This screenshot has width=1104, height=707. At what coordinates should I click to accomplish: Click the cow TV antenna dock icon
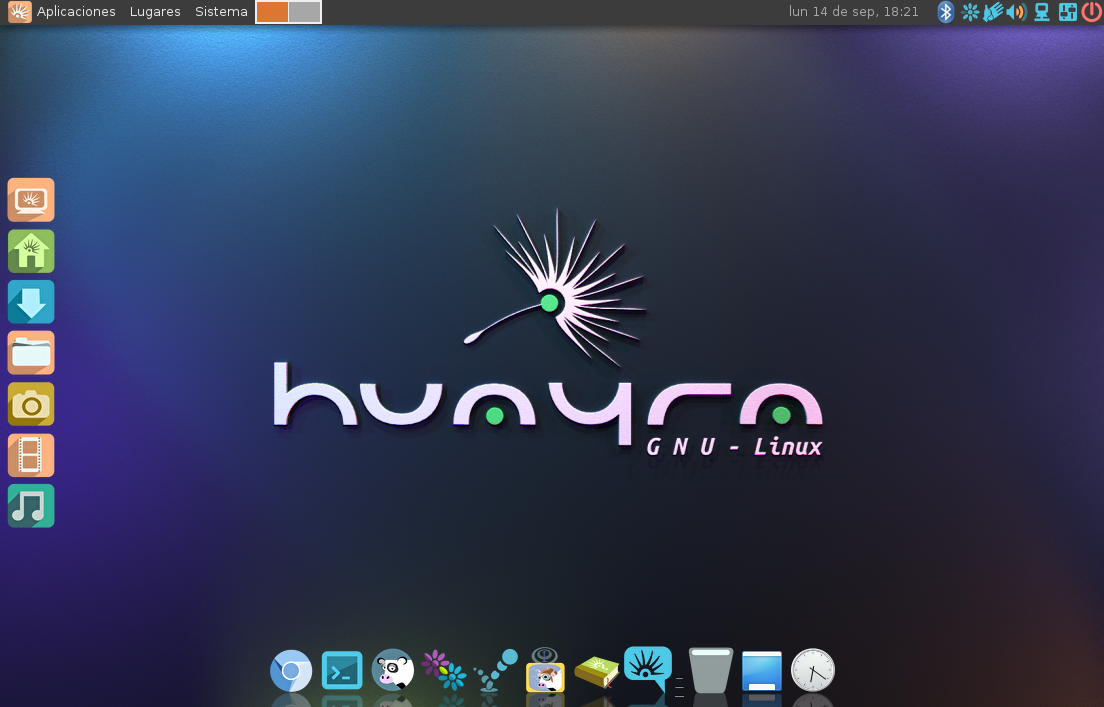tap(545, 670)
